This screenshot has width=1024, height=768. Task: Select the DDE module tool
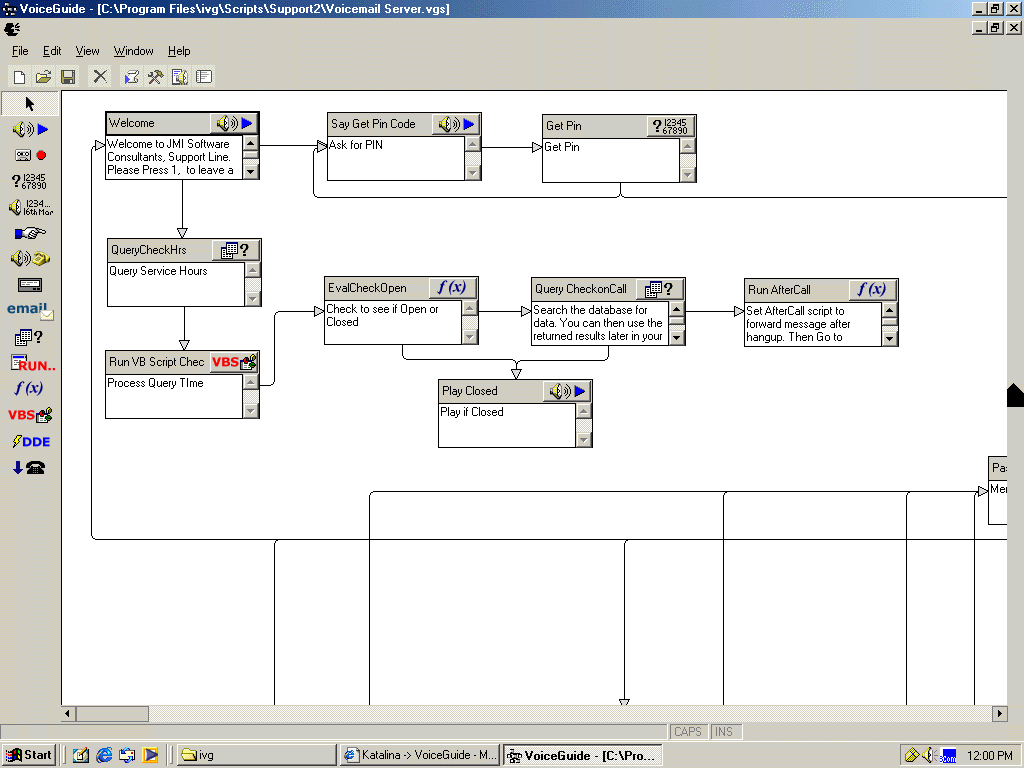click(31, 441)
